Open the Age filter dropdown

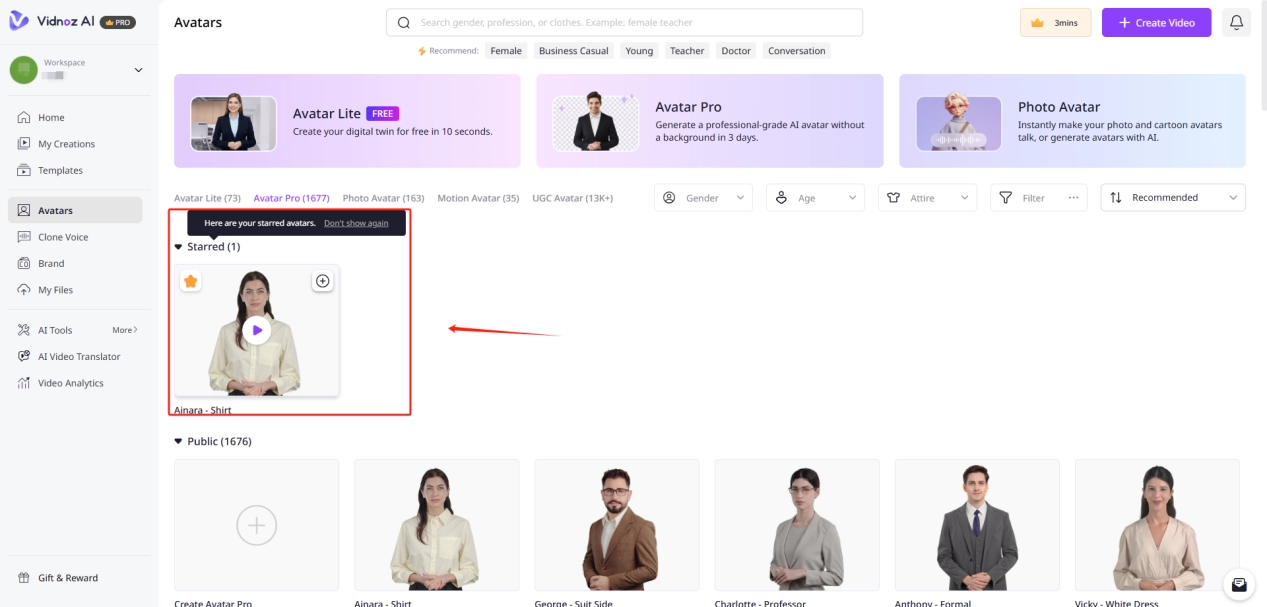816,198
